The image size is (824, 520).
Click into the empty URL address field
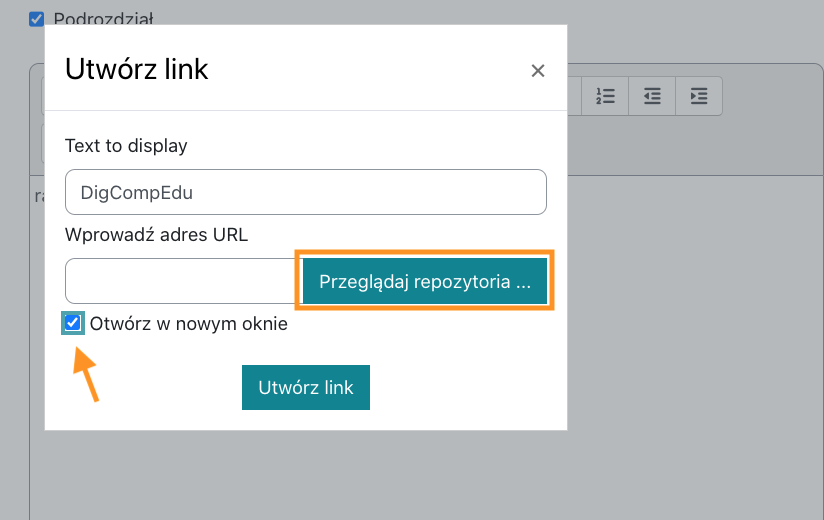[181, 281]
